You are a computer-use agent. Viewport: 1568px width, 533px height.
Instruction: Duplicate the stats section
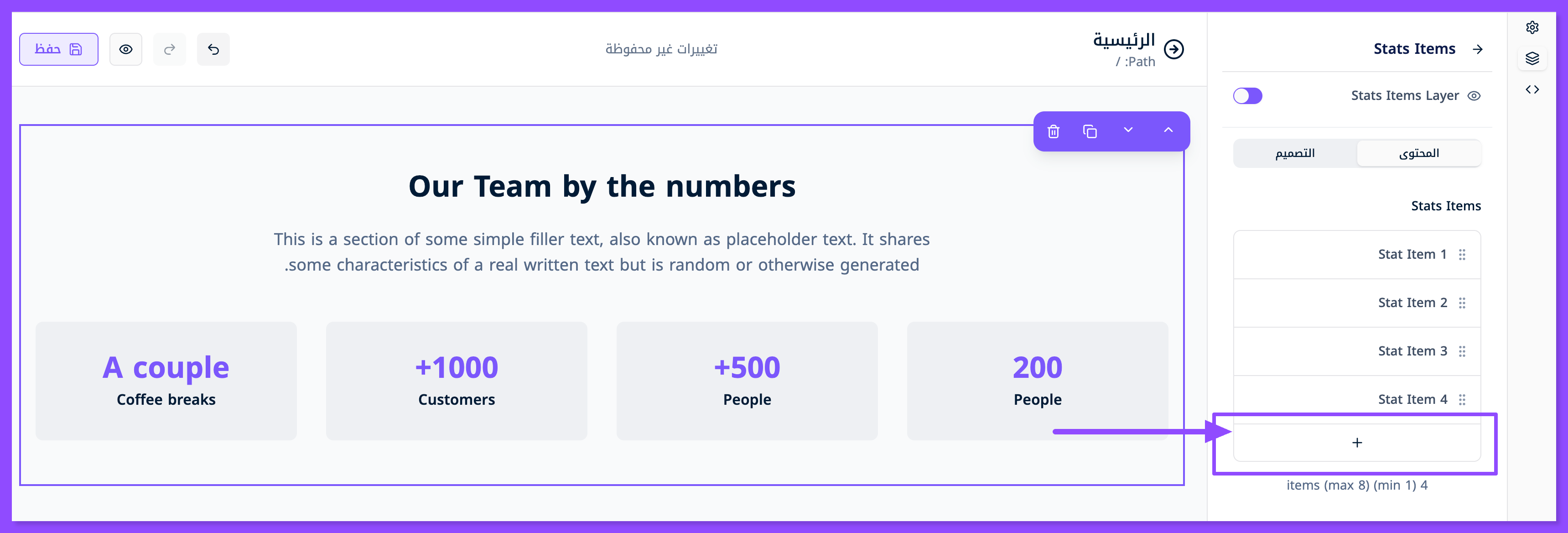coord(1090,131)
